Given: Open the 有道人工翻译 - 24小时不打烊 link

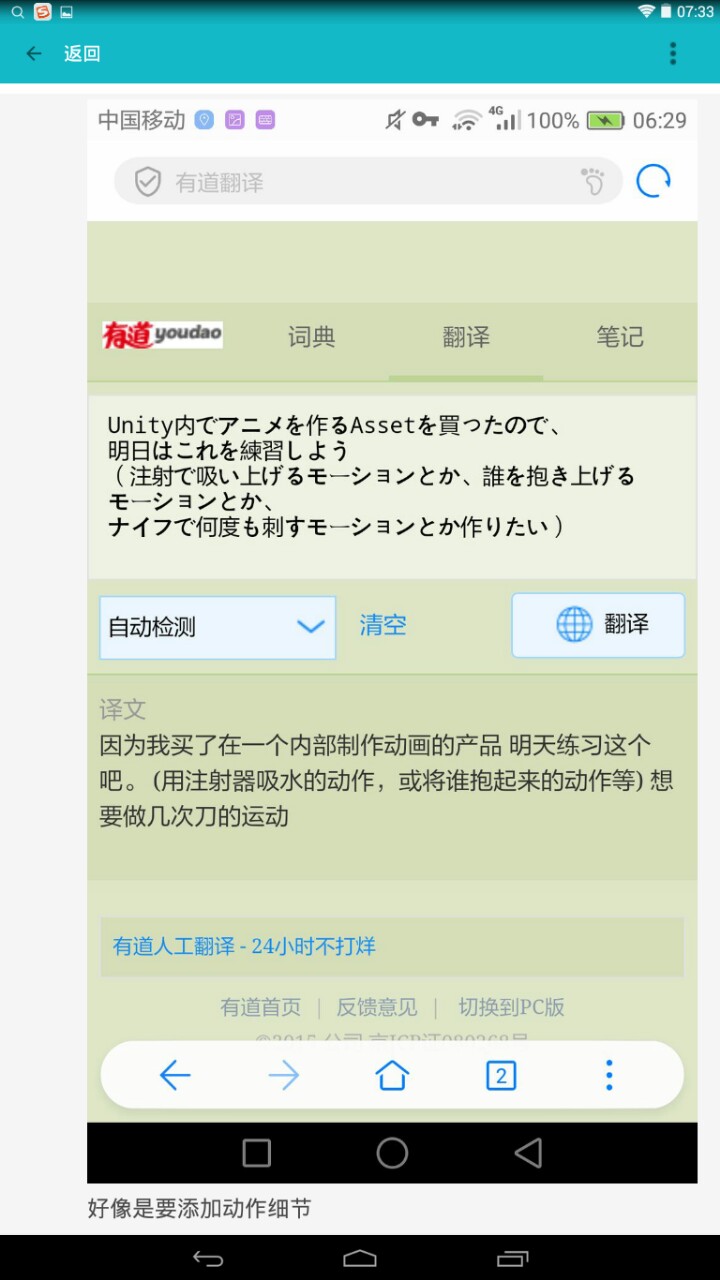Looking at the screenshot, I should [x=244, y=946].
